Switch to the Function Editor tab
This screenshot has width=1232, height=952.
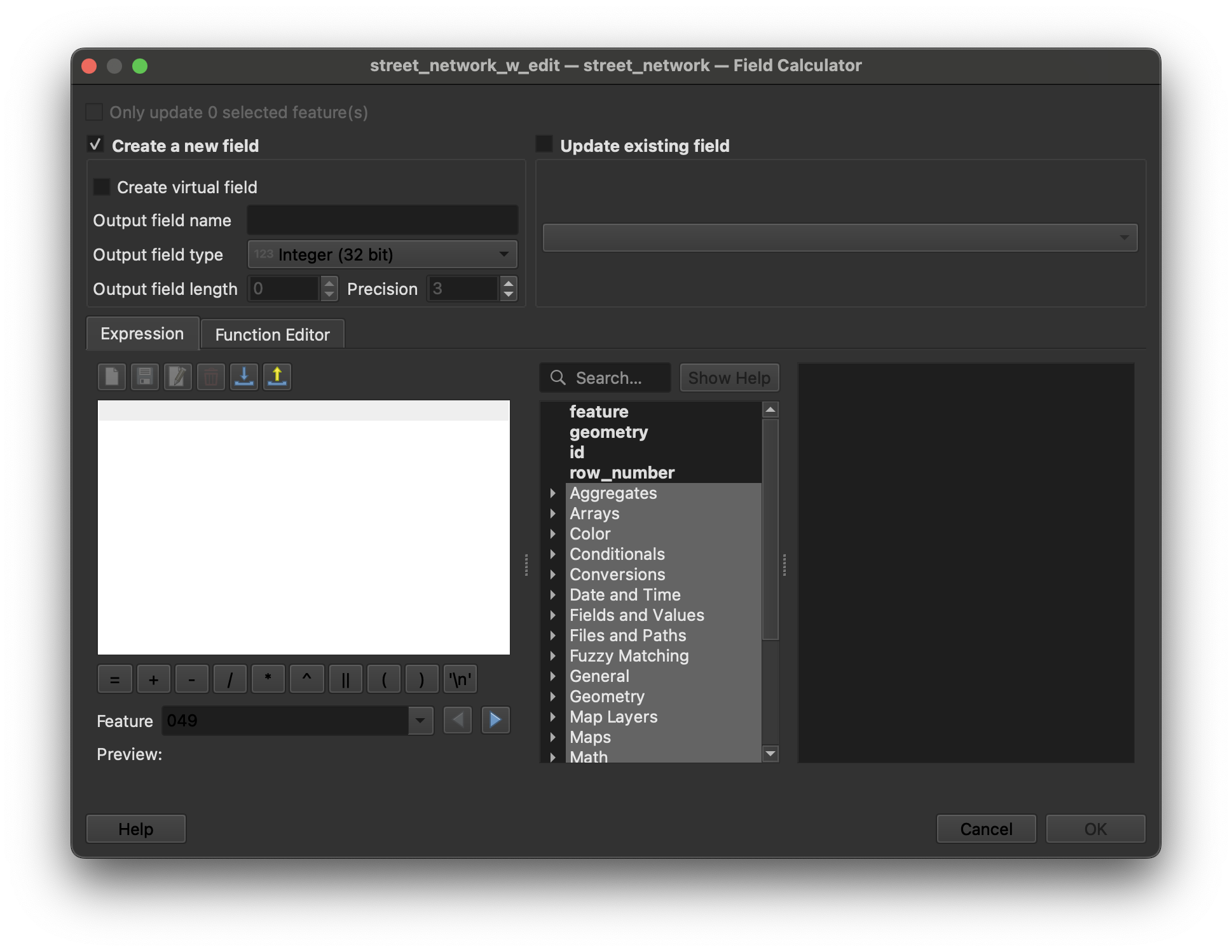272,334
